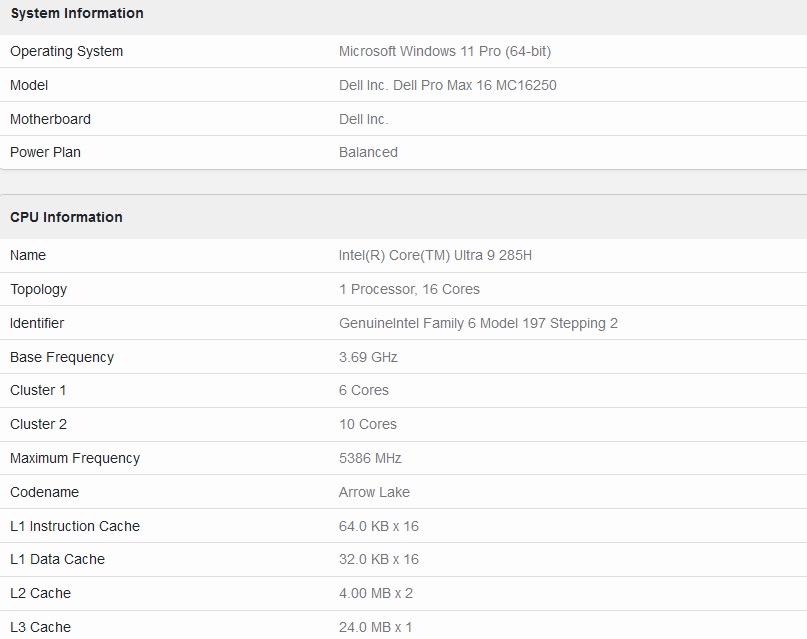Select the Motherboard row label
807x639 pixels.
pos(50,119)
